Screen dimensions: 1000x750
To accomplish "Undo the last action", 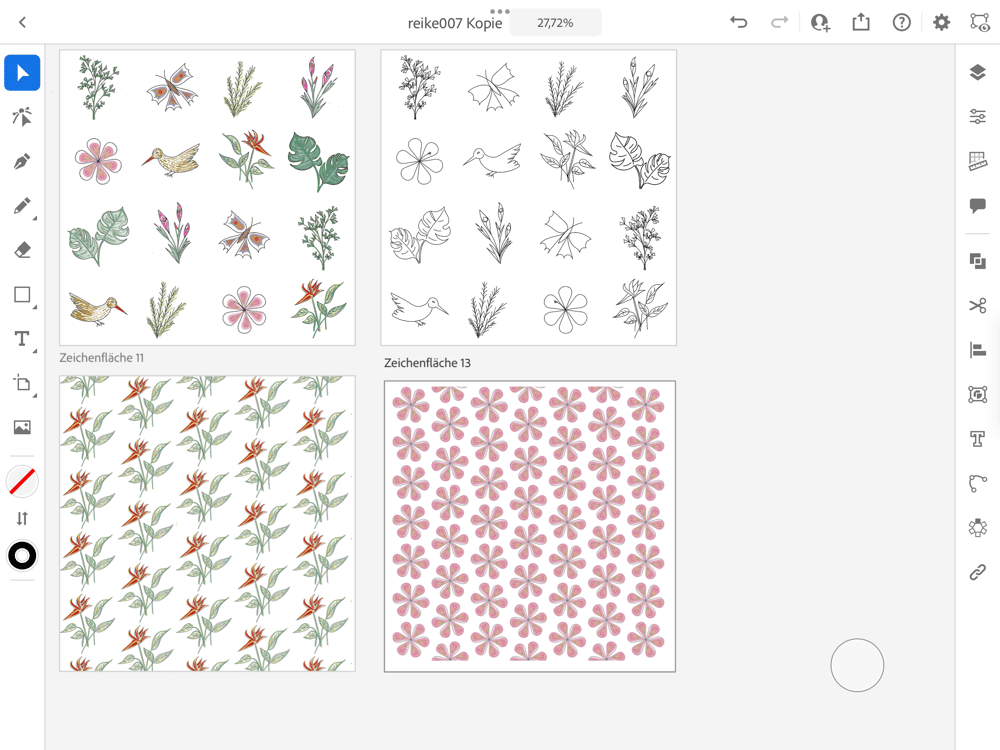I will (x=739, y=22).
